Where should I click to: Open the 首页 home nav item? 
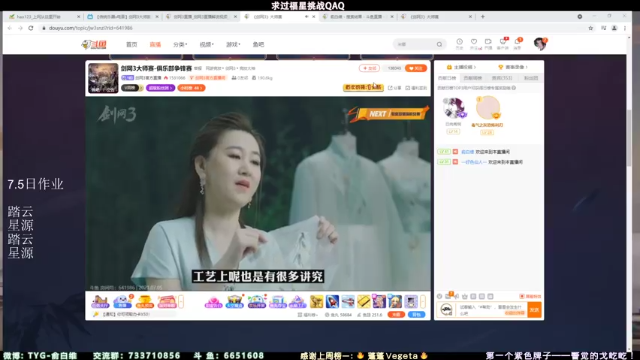(x=131, y=44)
